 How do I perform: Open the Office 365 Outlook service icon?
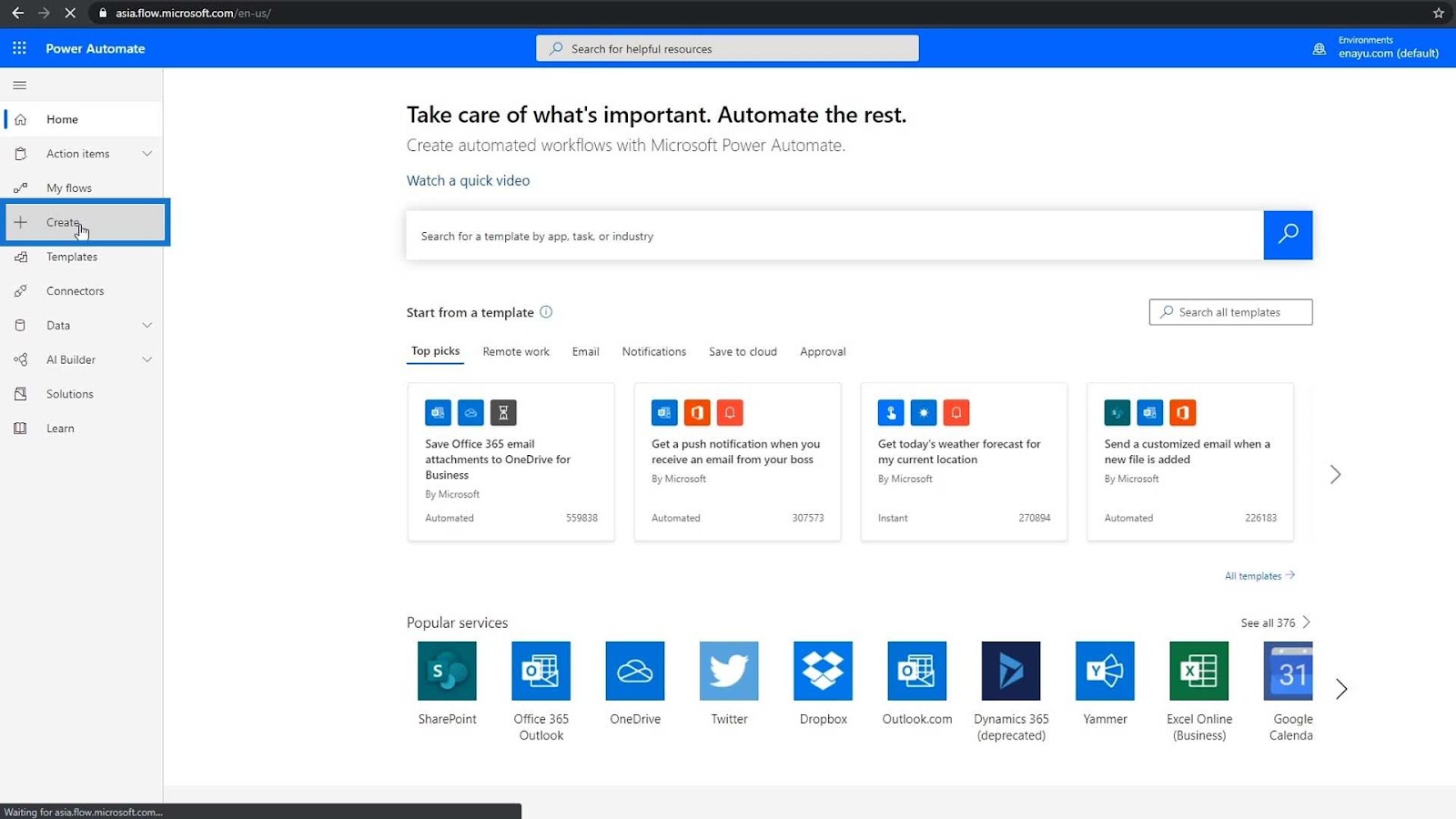coord(541,671)
